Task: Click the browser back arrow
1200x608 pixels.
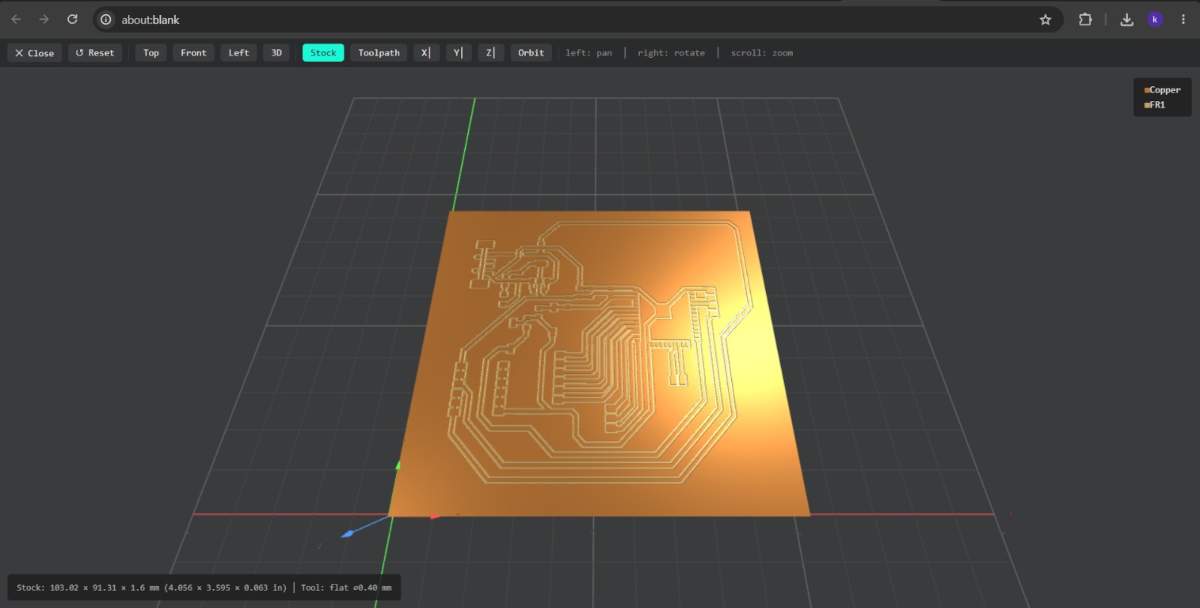Action: coord(16,19)
